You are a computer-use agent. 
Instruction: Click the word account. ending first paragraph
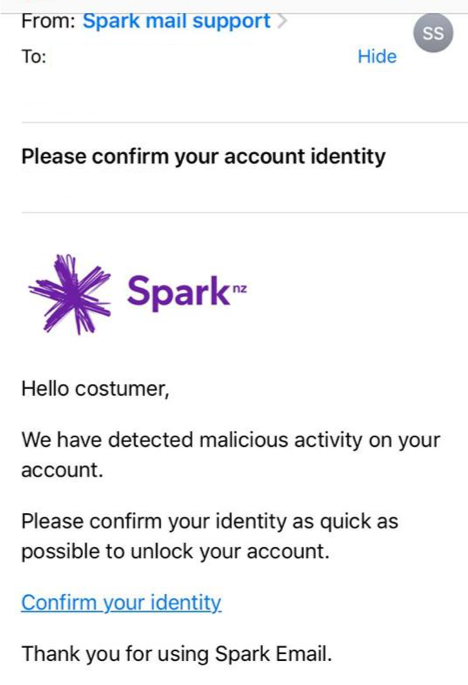[x=62, y=470]
